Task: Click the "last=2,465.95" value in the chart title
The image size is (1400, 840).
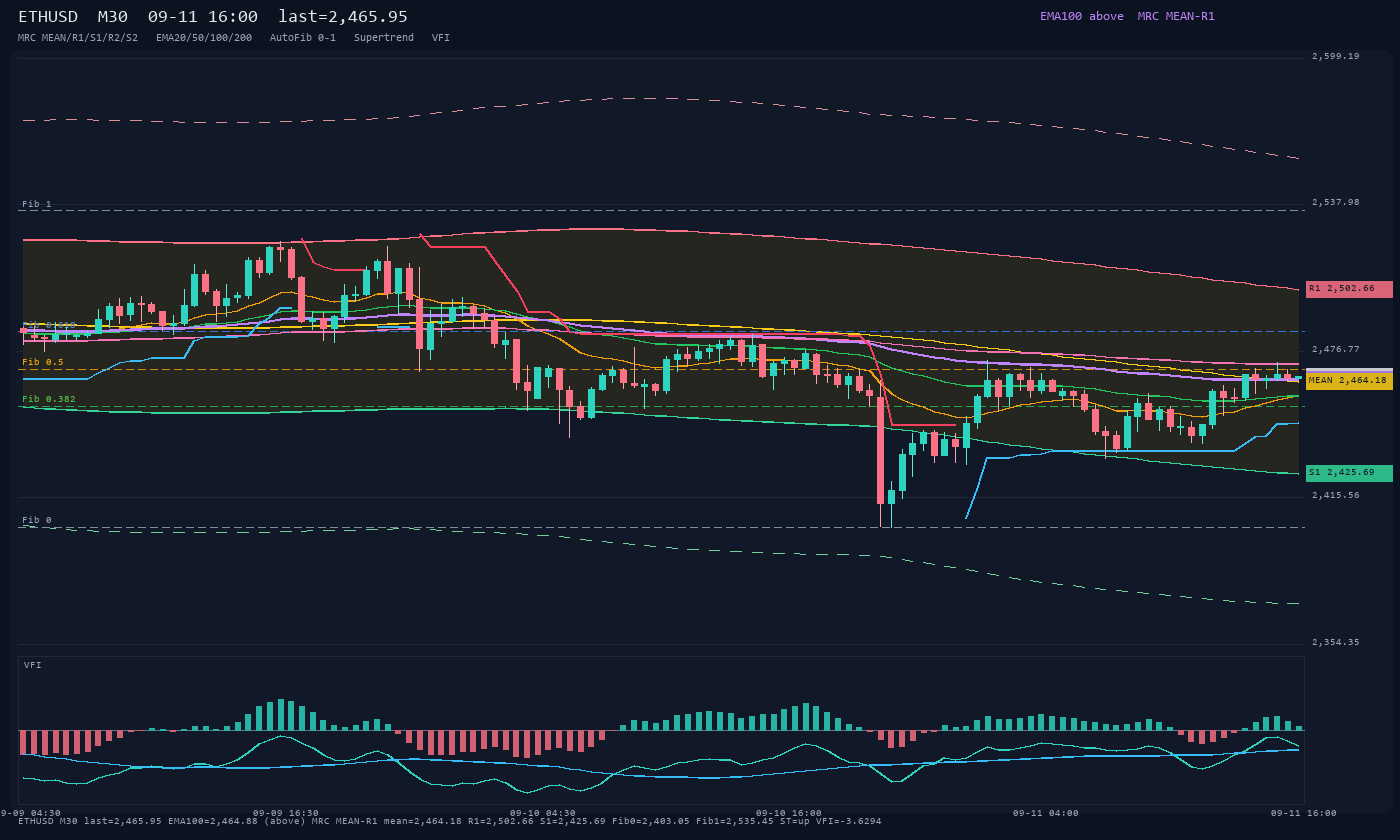Action: coord(343,16)
